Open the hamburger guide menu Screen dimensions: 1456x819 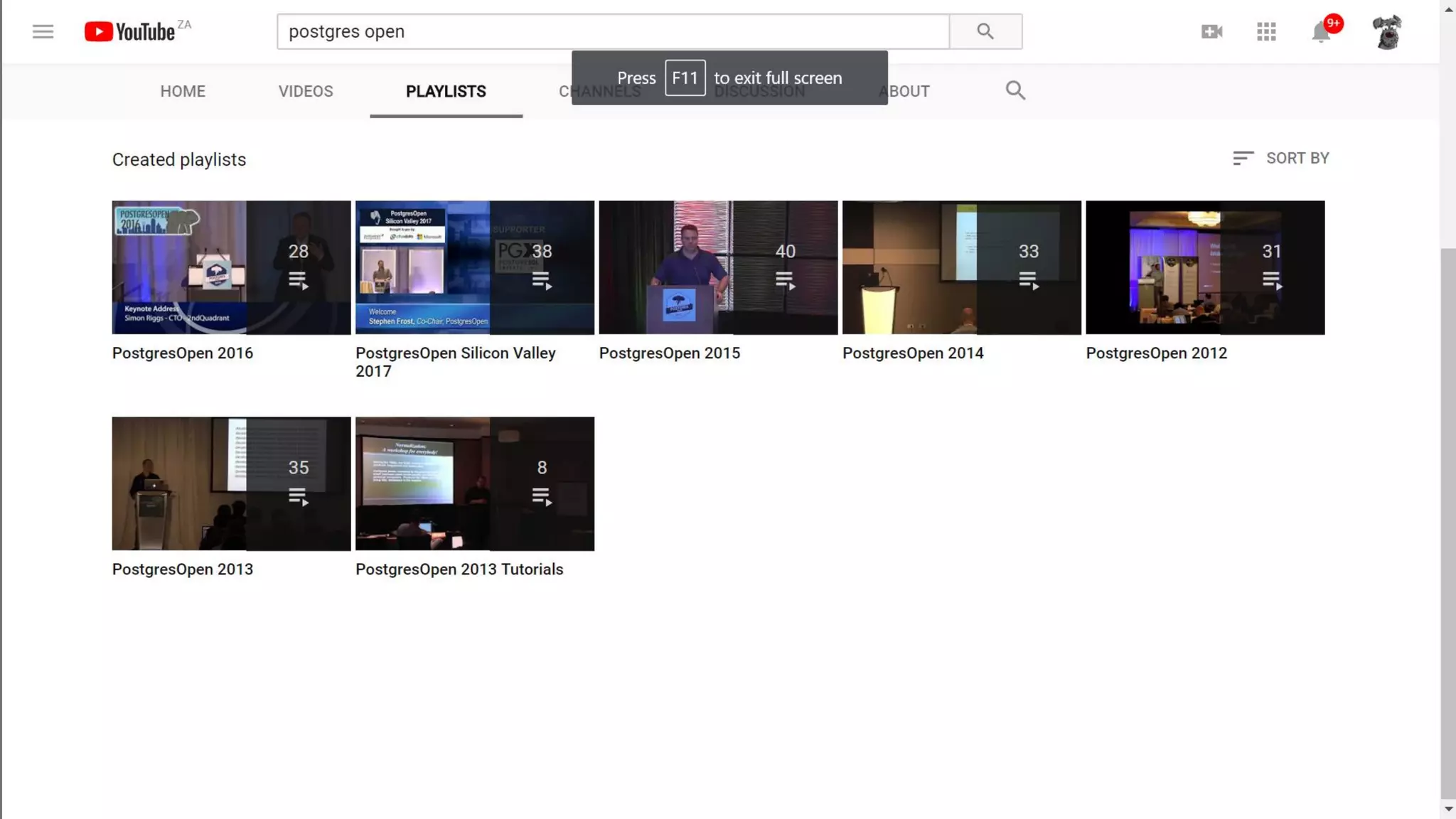click(43, 31)
